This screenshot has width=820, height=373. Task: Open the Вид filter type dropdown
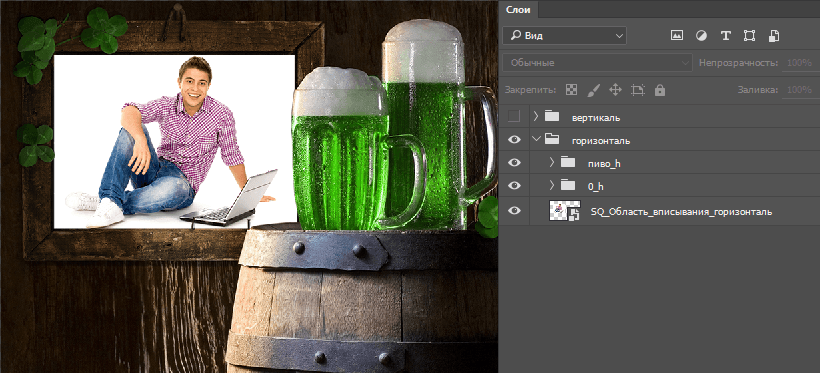pyautogui.click(x=564, y=36)
